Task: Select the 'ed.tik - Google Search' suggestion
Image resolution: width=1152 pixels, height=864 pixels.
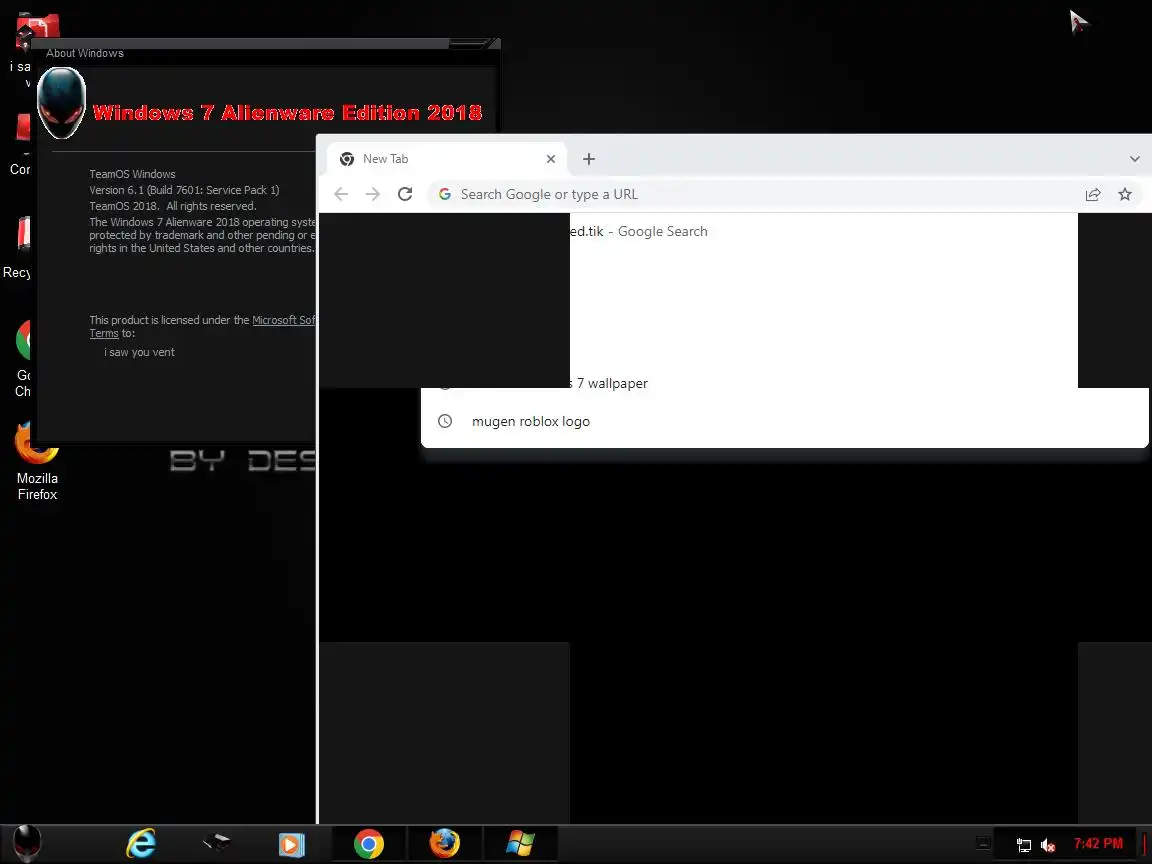Action: point(638,231)
